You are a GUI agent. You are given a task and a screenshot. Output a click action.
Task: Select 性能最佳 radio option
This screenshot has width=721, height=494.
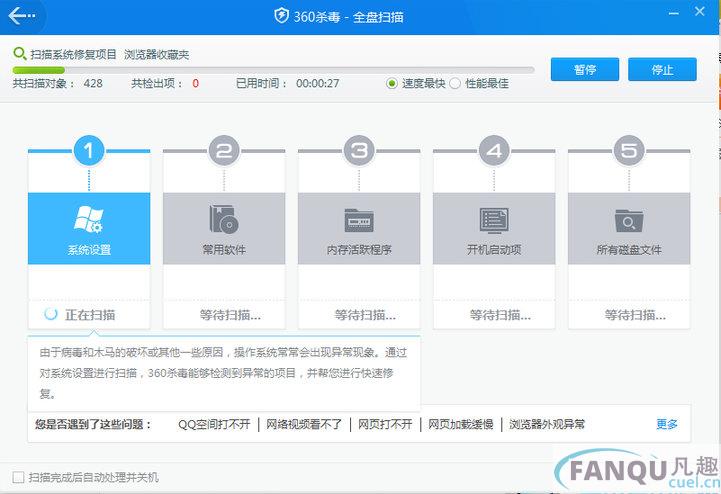455,84
